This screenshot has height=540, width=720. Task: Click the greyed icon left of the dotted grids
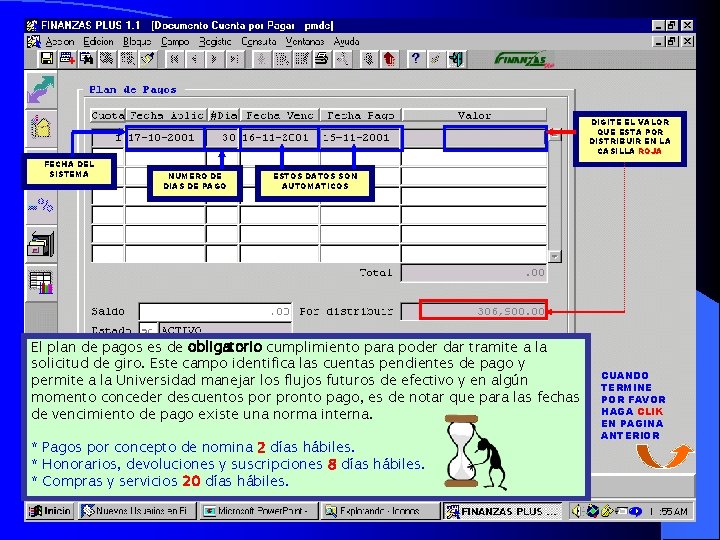pos(261,59)
